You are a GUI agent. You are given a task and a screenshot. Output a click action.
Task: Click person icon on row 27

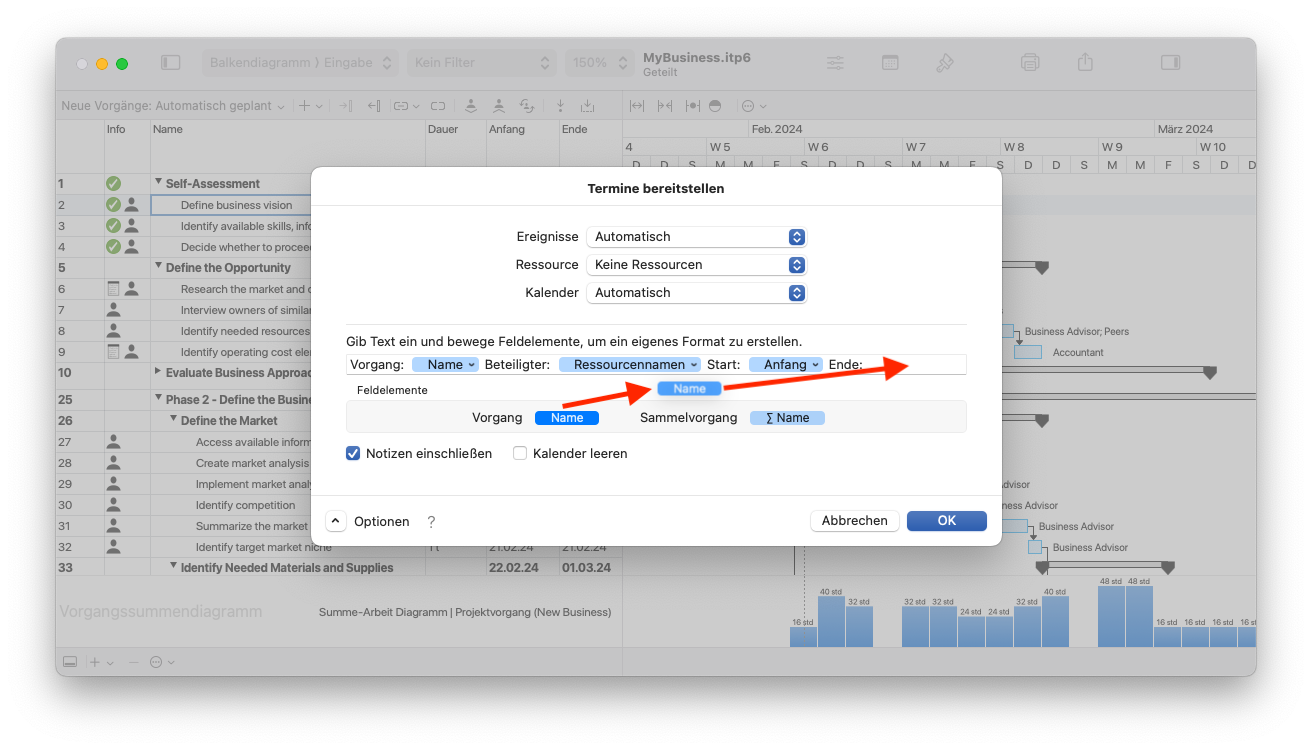click(113, 442)
